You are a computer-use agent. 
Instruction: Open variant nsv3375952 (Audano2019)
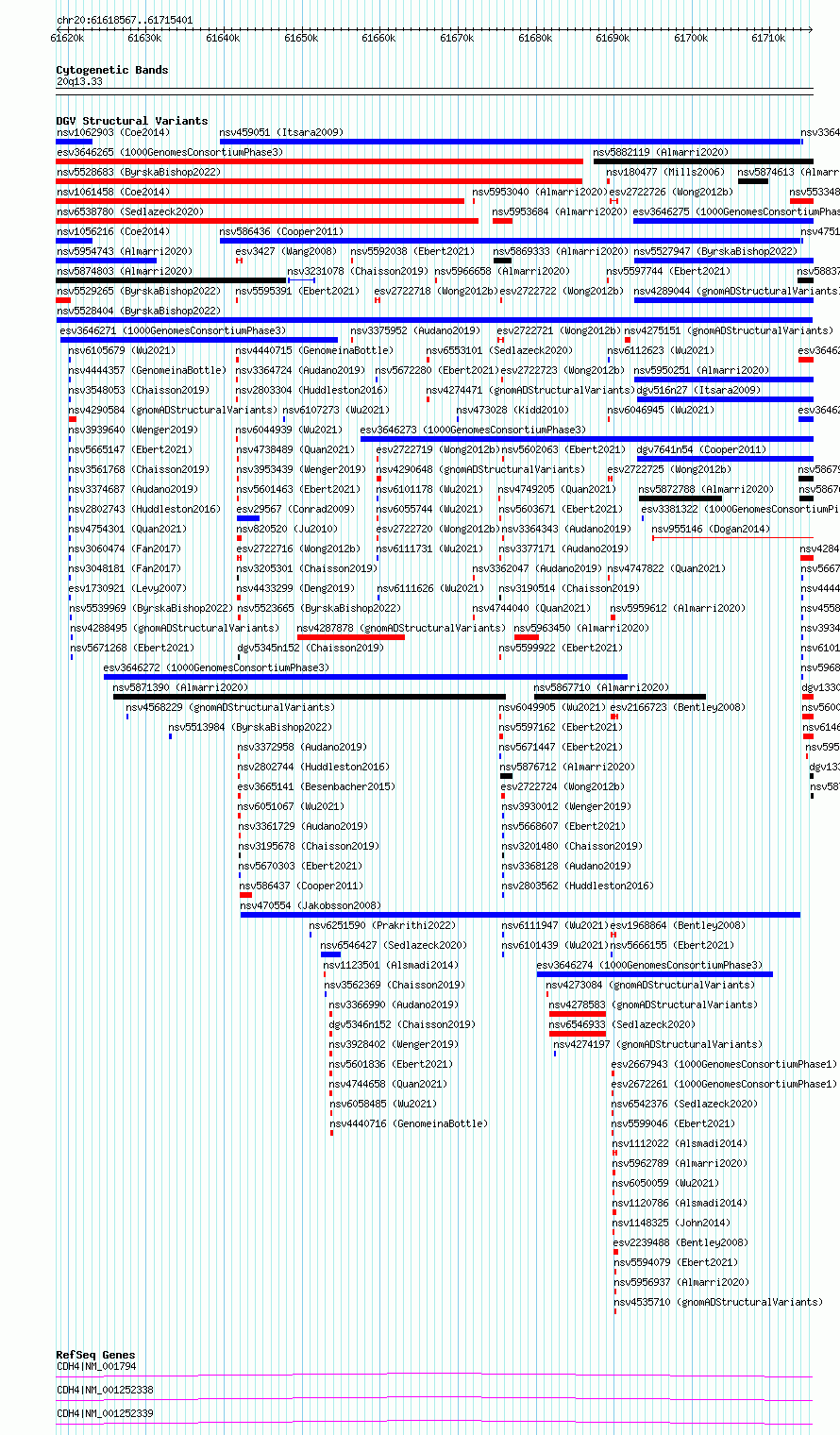tap(415, 331)
